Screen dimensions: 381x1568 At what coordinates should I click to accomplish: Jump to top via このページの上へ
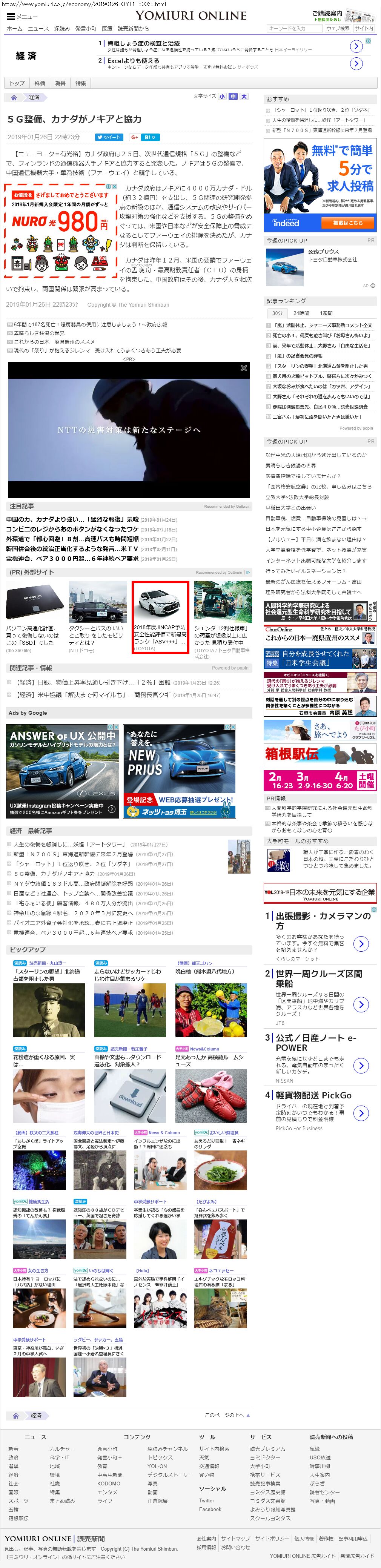coord(227,1415)
